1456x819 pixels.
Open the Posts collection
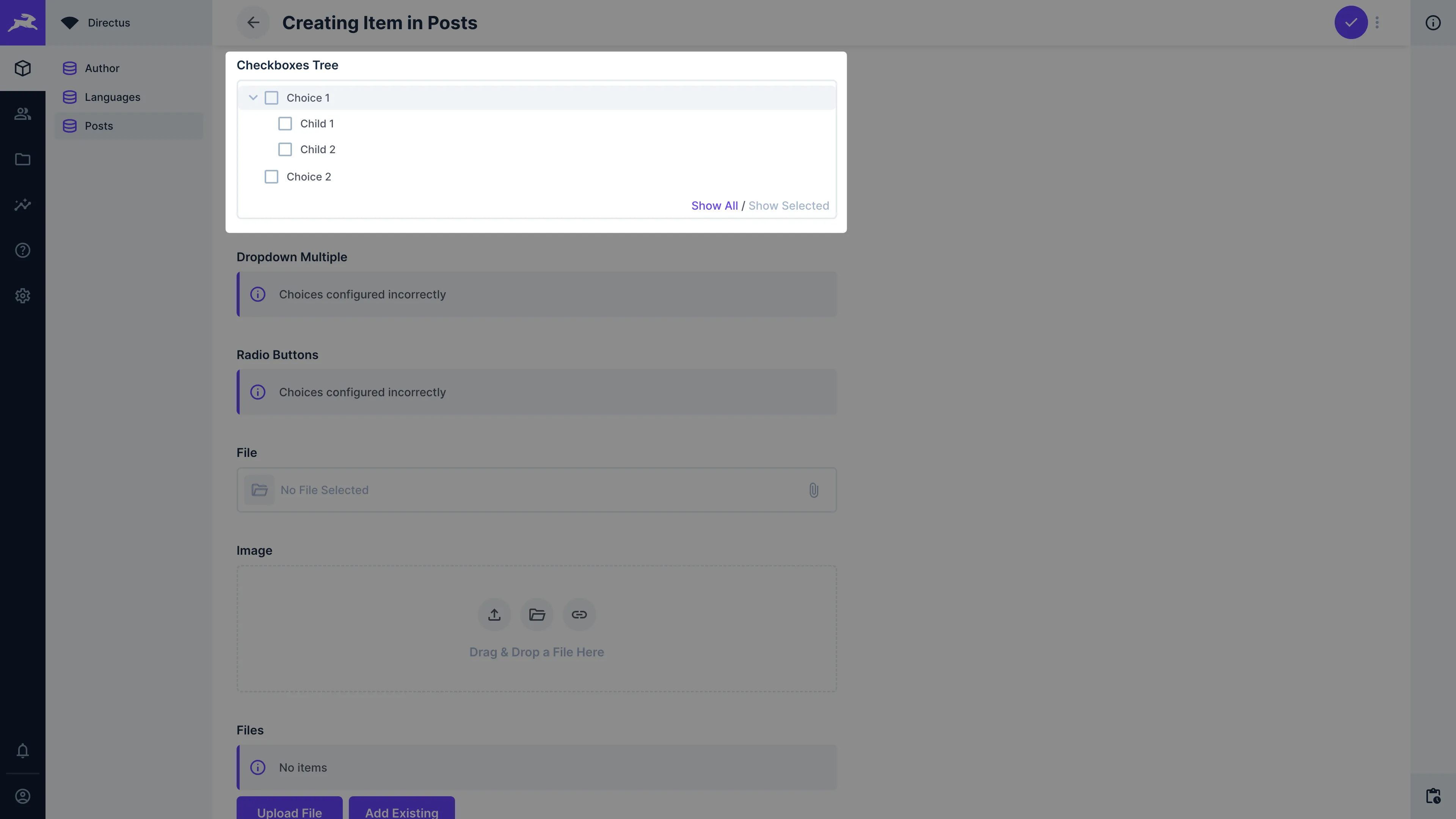click(99, 126)
